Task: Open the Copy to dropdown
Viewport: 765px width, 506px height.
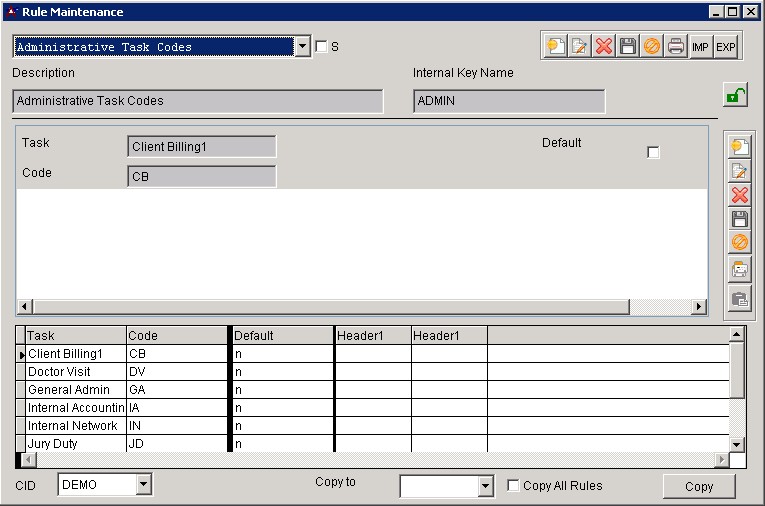Action: 485,486
